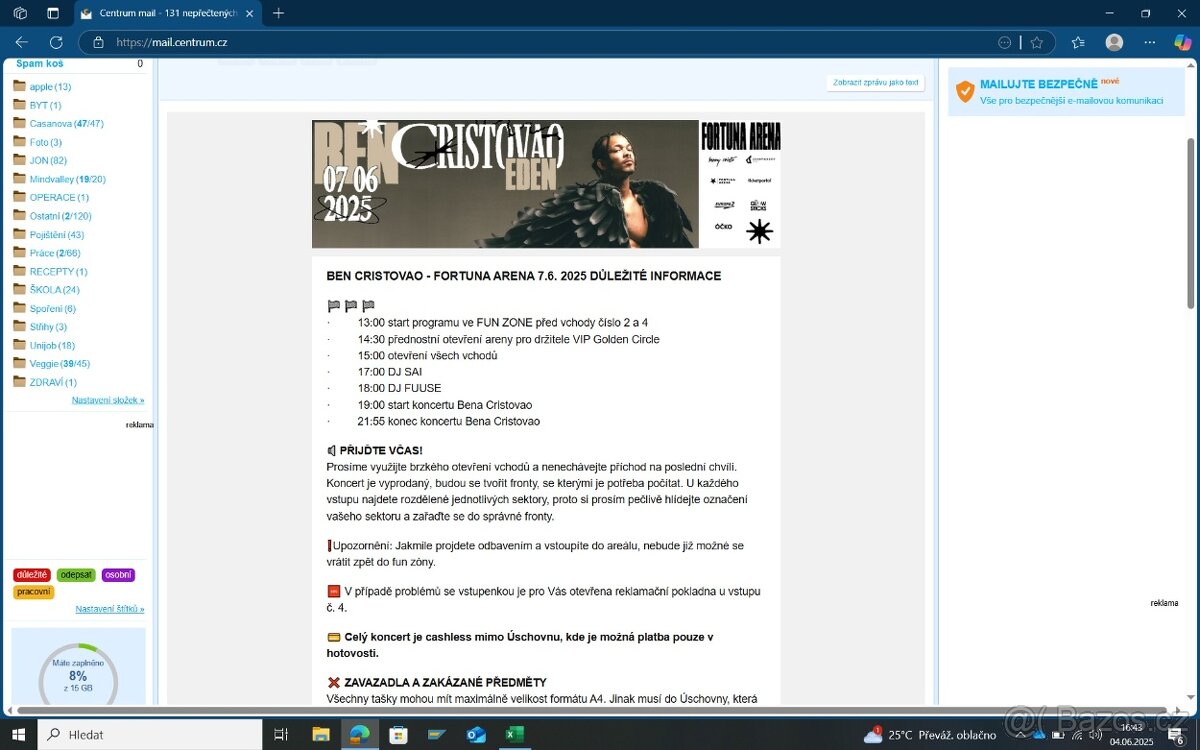This screenshot has width=1200, height=750.
Task: Select the red důležité label
Action: tap(32, 575)
